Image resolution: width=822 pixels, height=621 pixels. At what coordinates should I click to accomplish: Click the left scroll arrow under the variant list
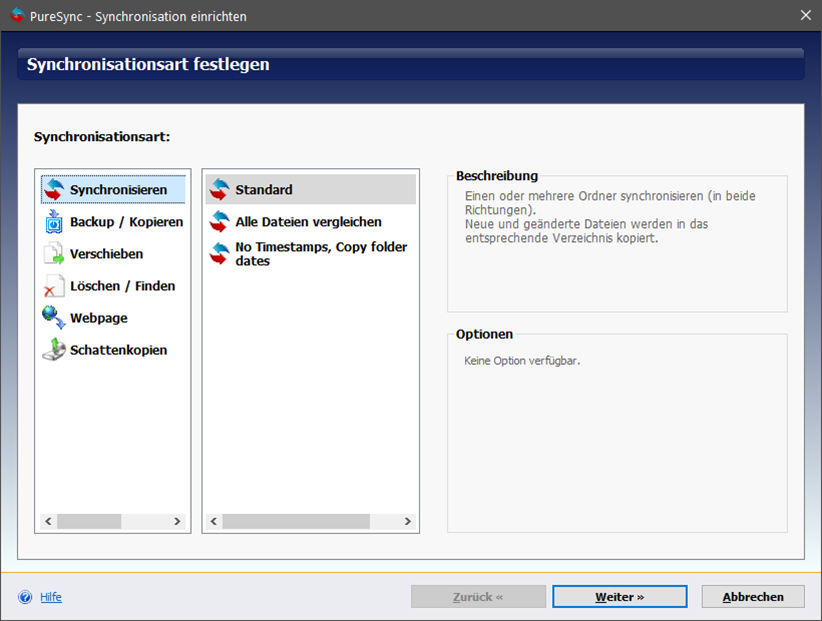click(x=212, y=521)
